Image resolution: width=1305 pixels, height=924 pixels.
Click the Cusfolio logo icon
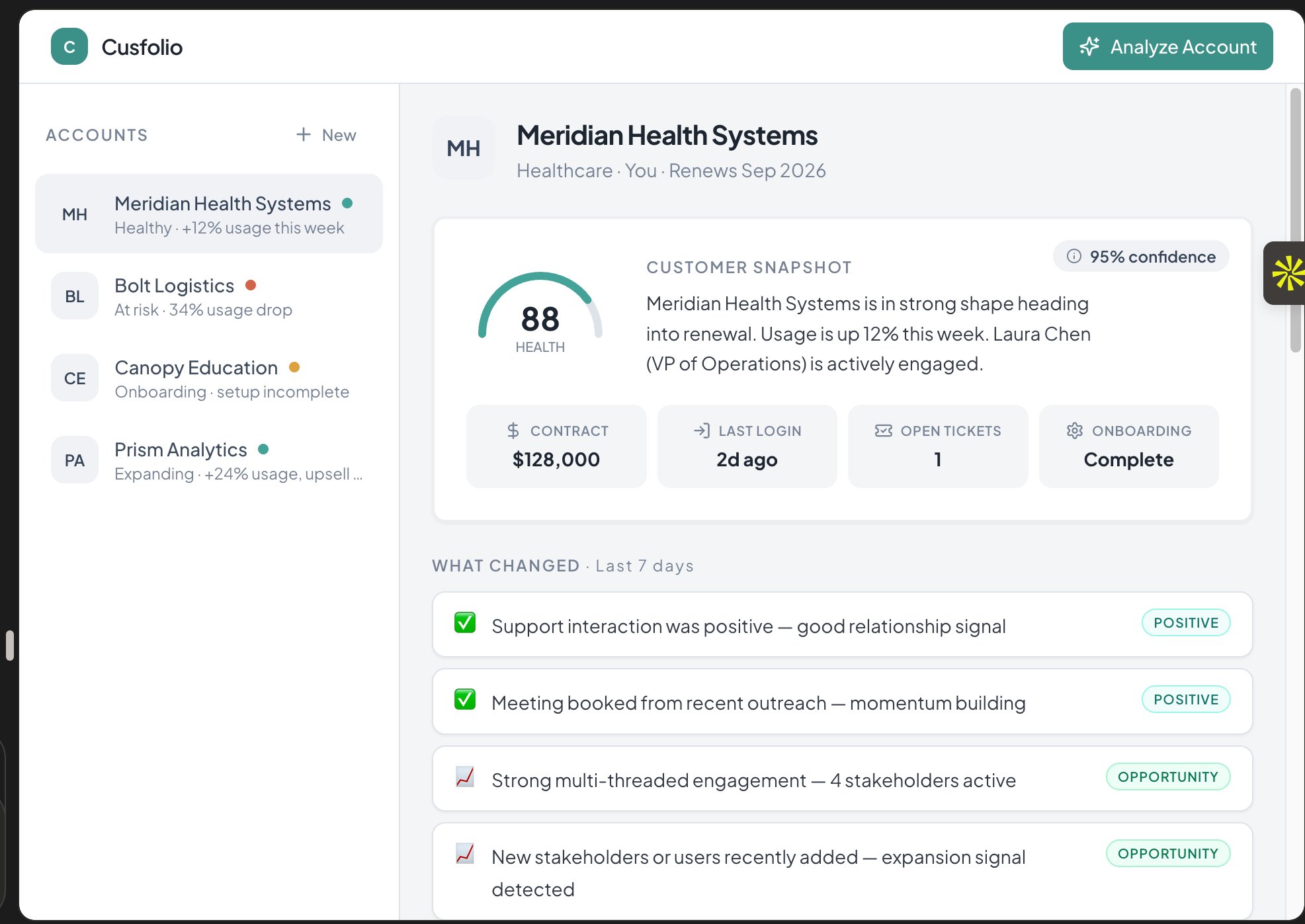pyautogui.click(x=69, y=47)
